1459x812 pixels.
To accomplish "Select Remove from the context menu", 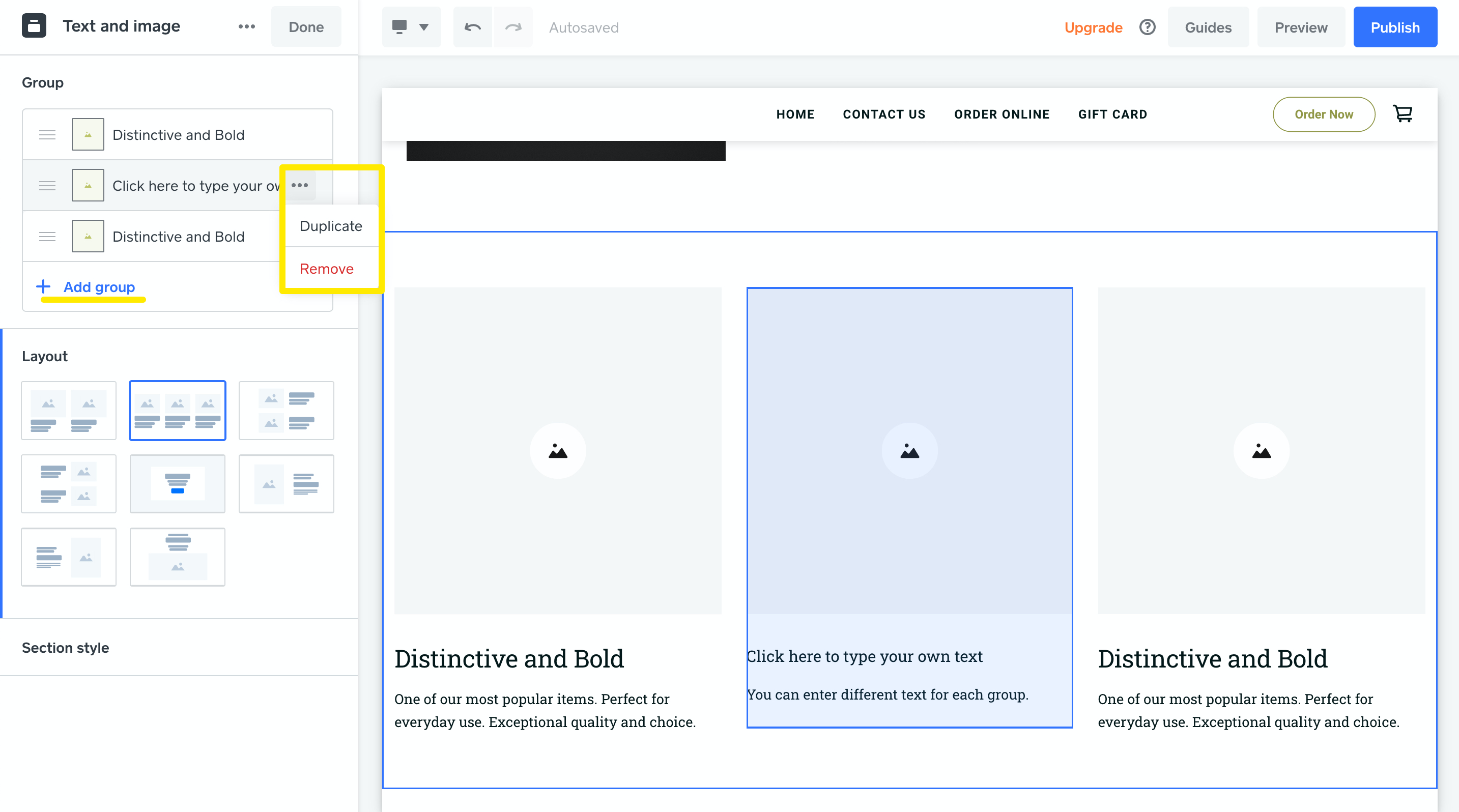I will point(326,269).
